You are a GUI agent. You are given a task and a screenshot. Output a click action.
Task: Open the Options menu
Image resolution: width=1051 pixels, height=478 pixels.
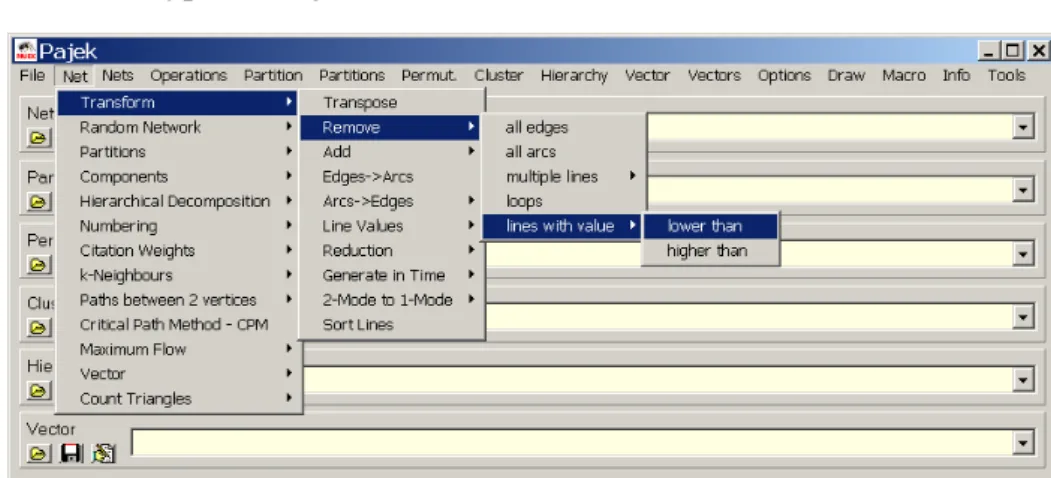[x=784, y=76]
